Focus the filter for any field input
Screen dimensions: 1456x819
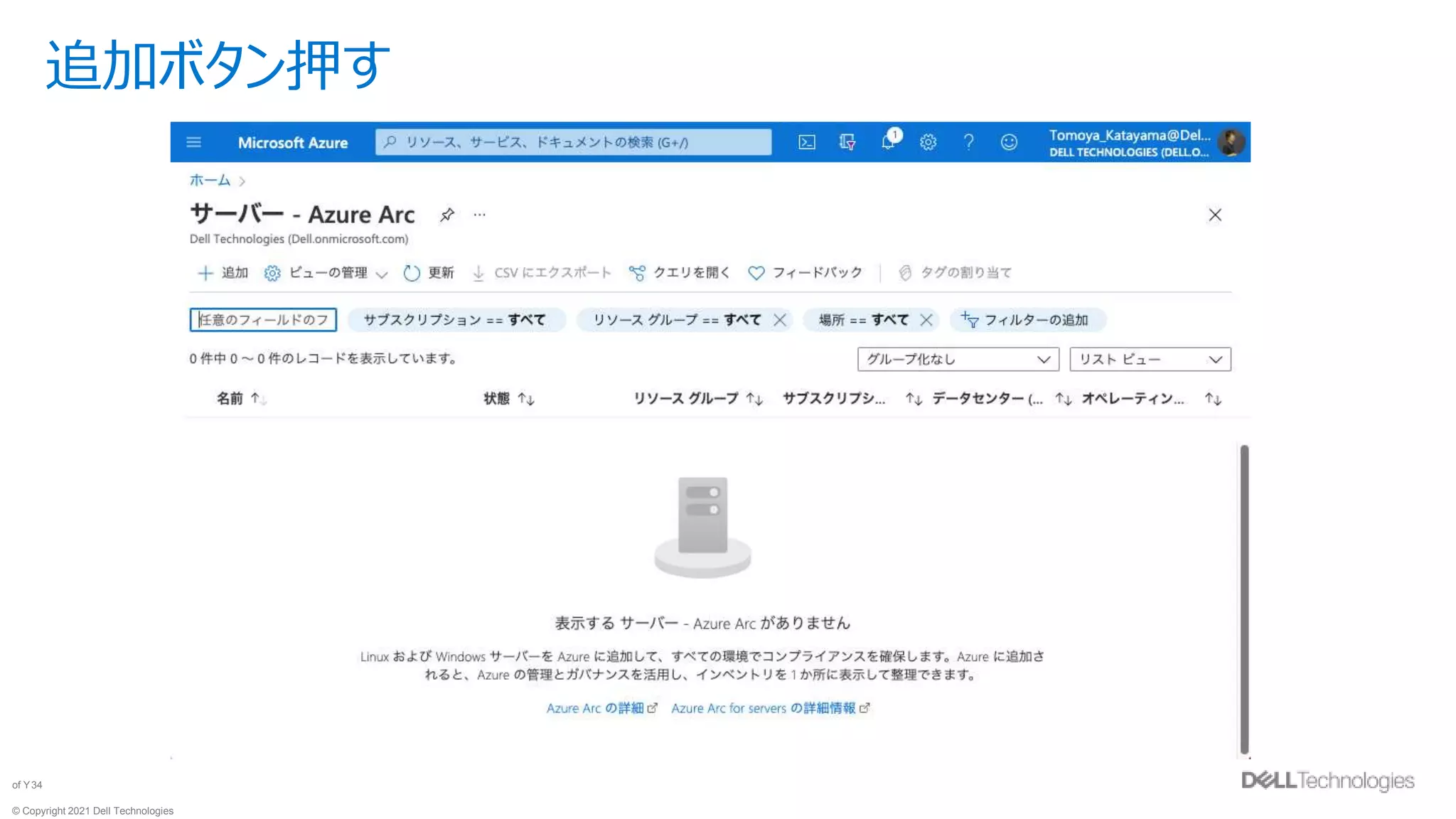263,320
